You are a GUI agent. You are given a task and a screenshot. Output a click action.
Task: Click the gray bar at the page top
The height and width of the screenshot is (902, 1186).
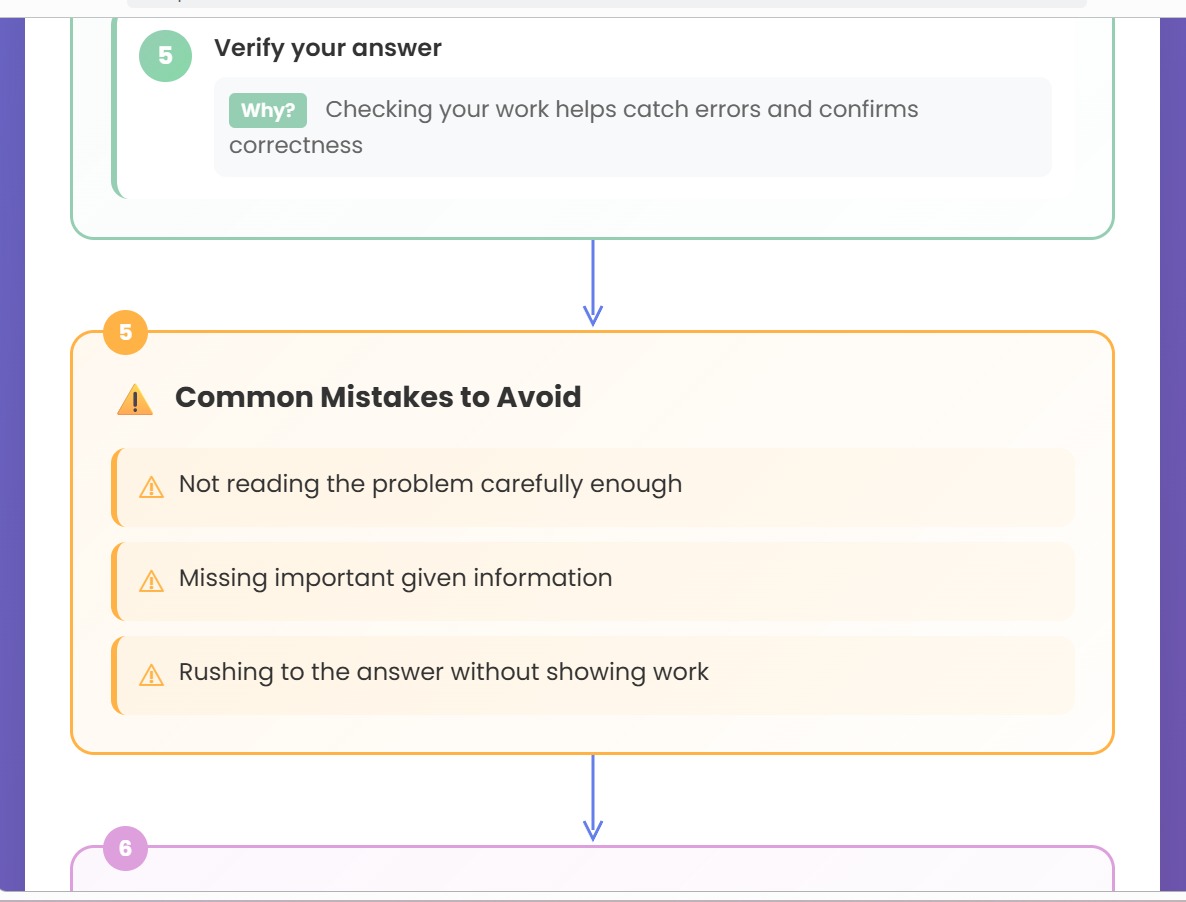coord(607,4)
